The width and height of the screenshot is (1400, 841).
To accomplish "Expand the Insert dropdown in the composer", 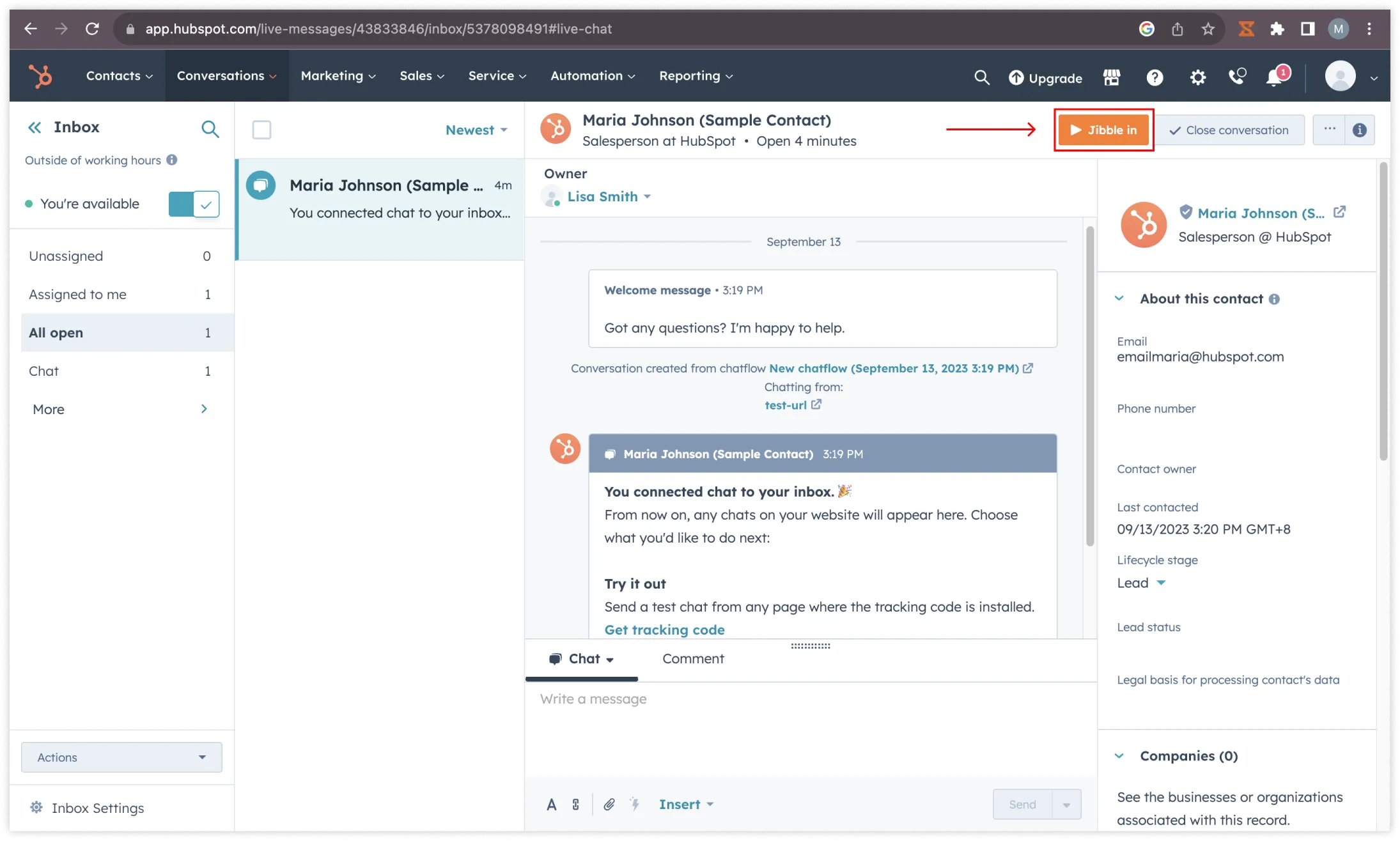I will [x=686, y=804].
